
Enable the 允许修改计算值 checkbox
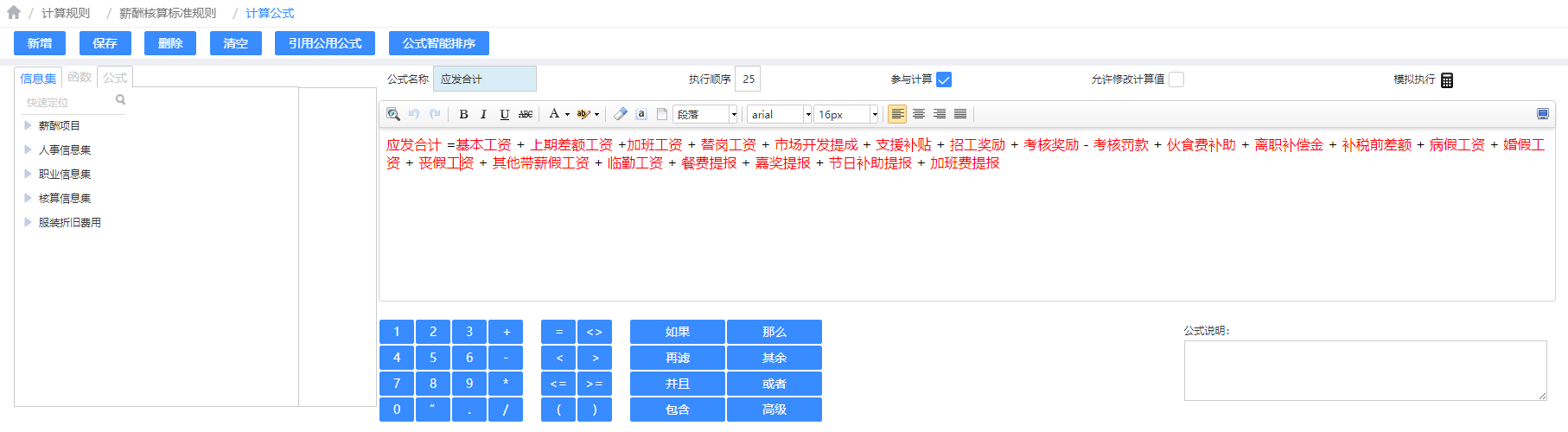[x=1176, y=79]
